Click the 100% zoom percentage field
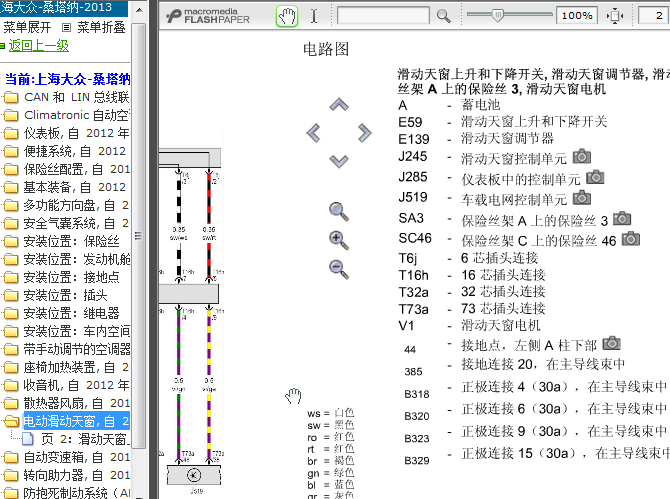 (577, 16)
